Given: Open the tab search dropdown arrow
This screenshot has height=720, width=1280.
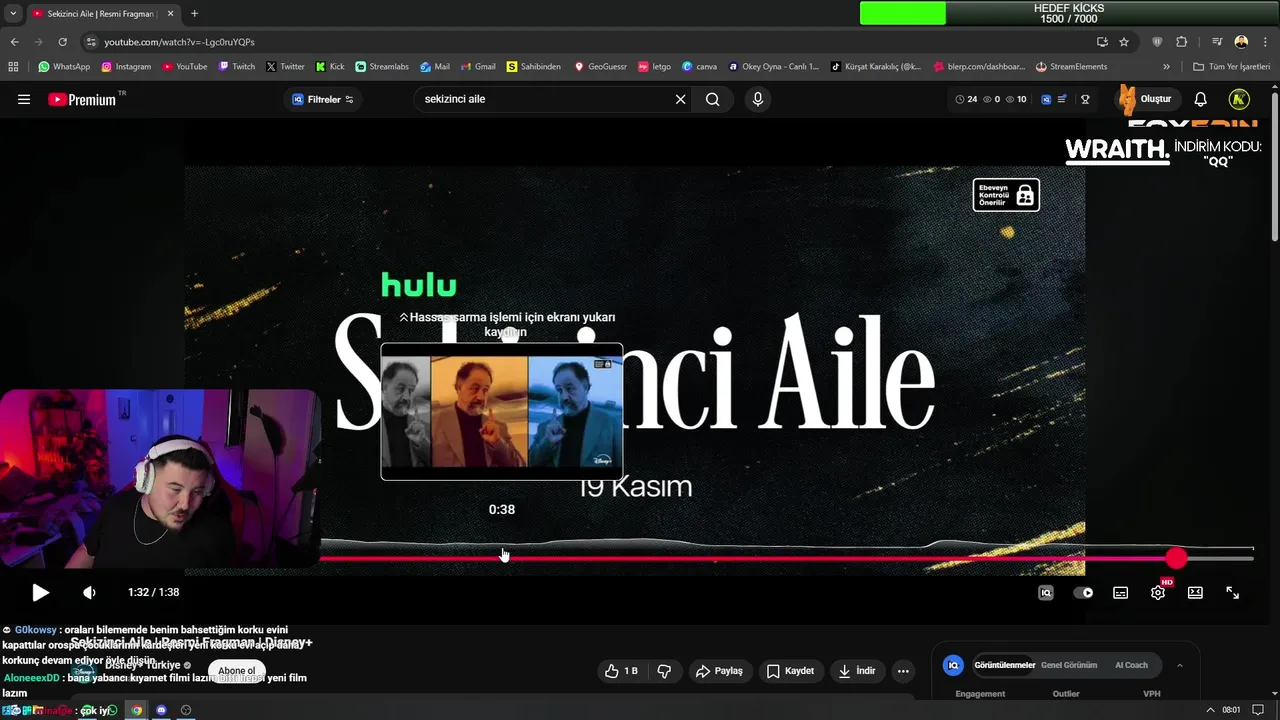Looking at the screenshot, I should coord(12,14).
